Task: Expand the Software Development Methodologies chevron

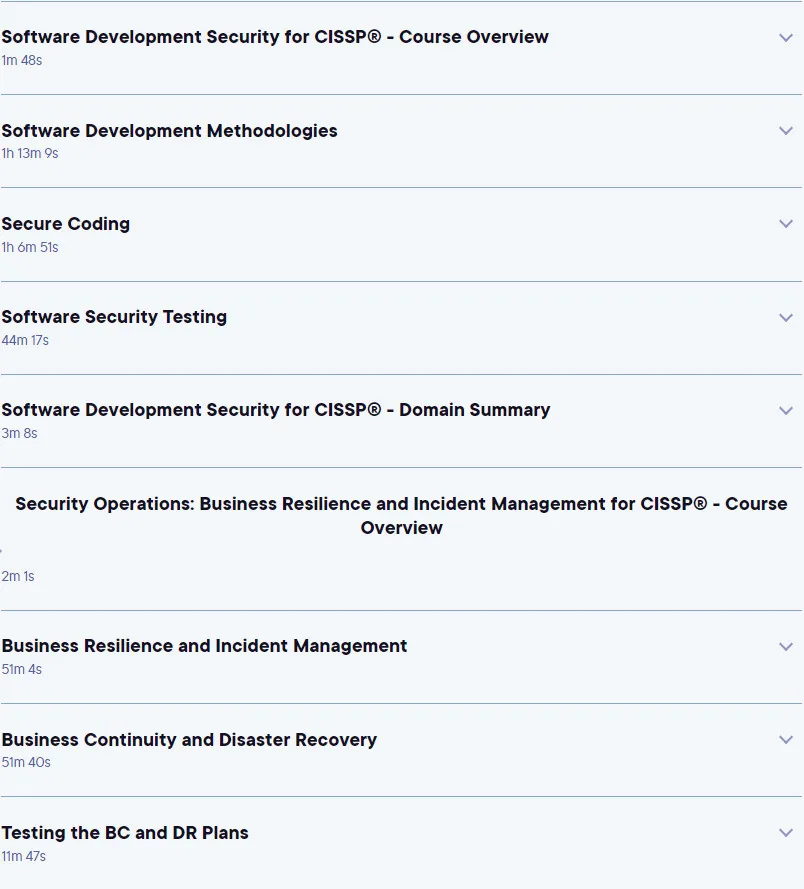Action: 786,131
